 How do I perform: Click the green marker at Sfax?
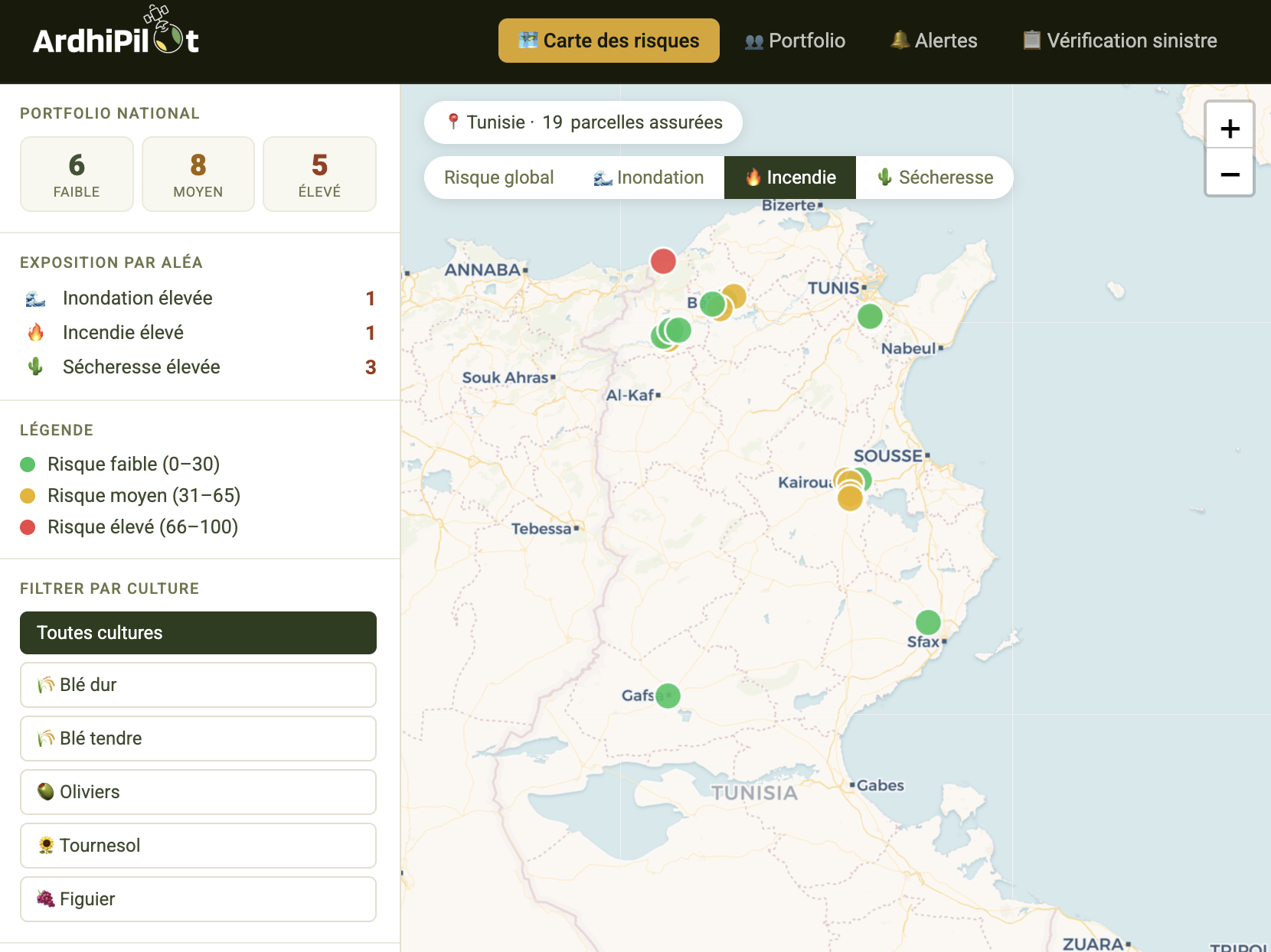[x=928, y=622]
